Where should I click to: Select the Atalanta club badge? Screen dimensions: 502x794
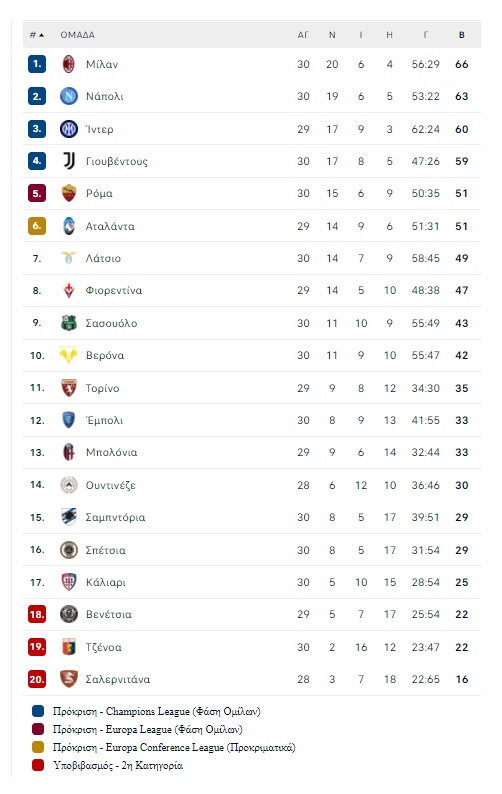(x=68, y=226)
